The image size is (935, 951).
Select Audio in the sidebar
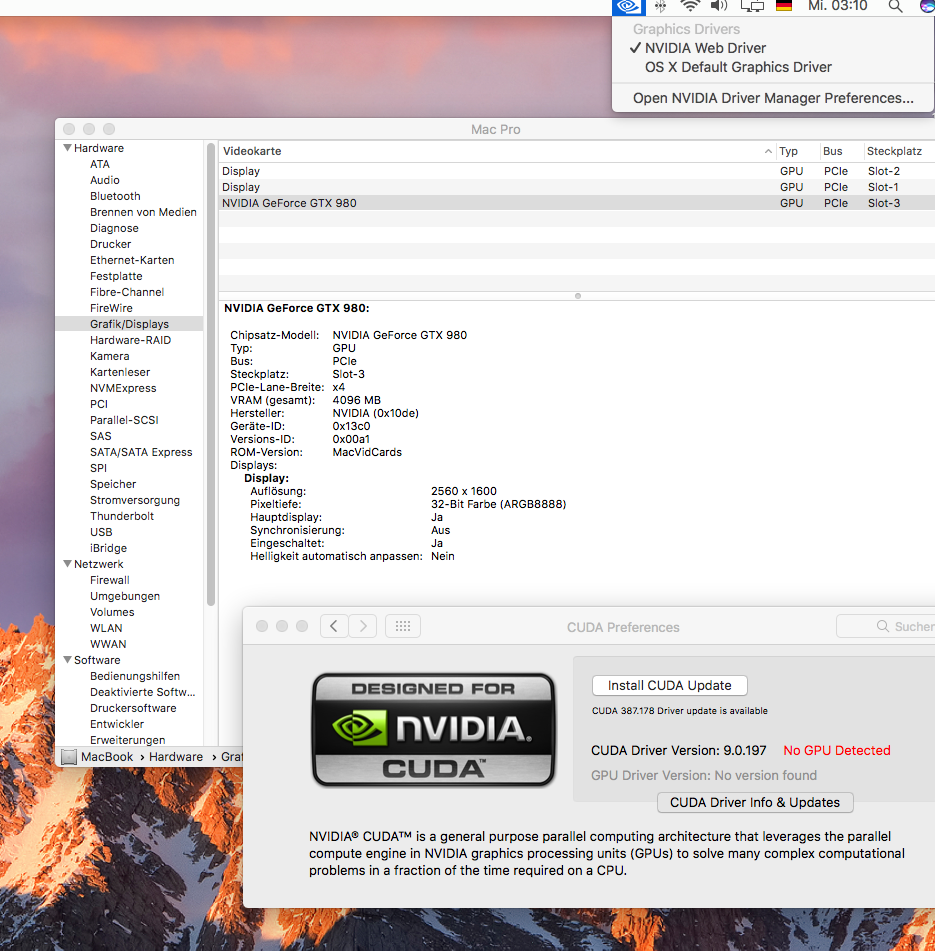click(x=105, y=180)
